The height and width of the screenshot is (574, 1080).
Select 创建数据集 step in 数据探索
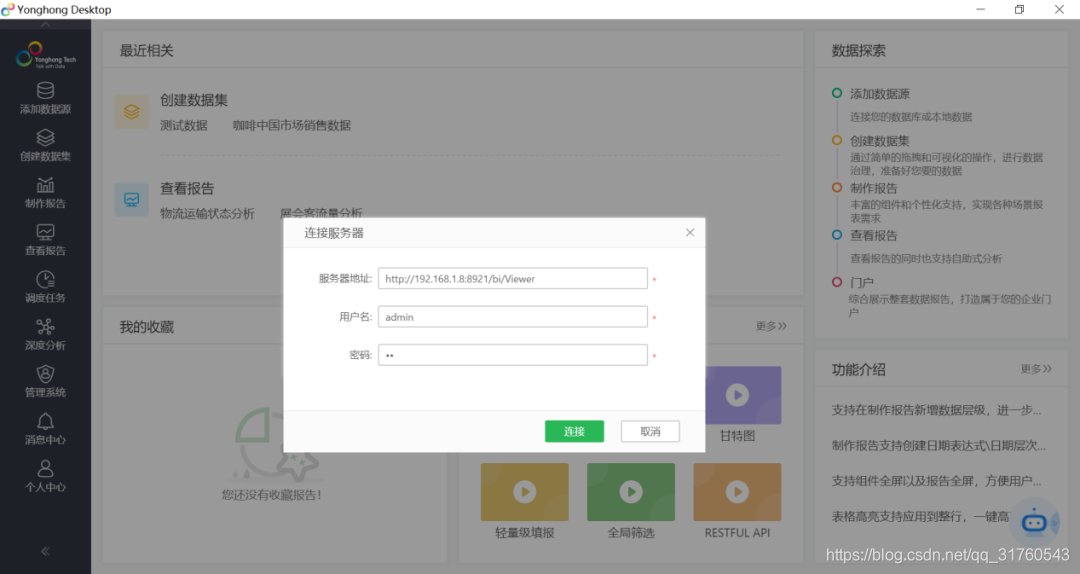coord(880,141)
